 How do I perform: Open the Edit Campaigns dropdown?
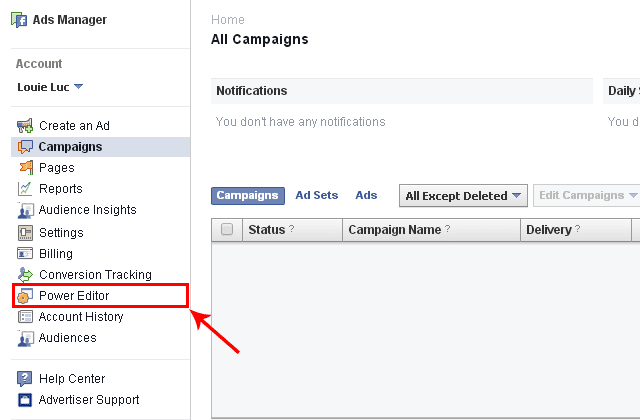[587, 196]
